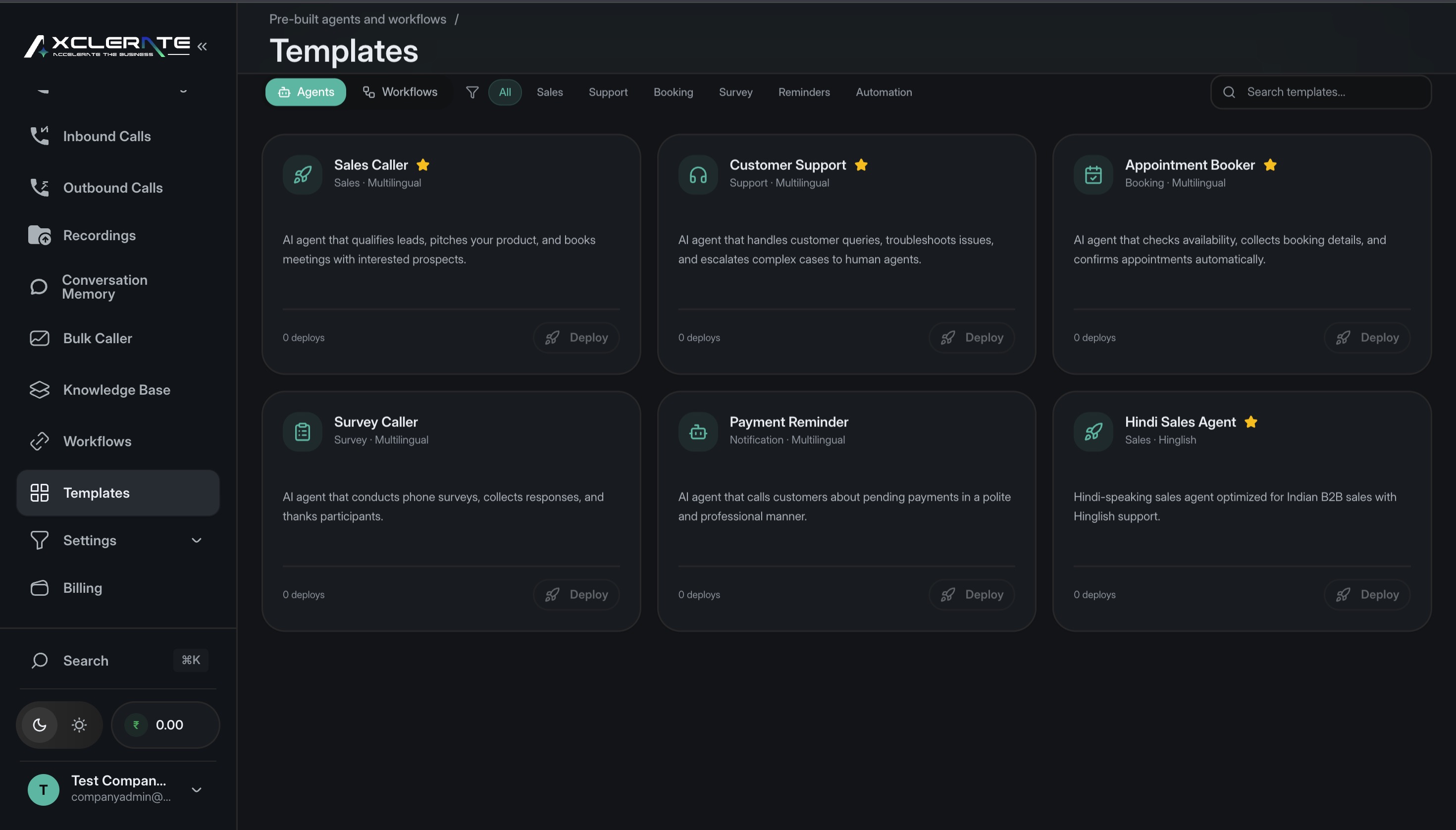This screenshot has height=830, width=1456.
Task: Unfavorite the Hindi Sales Agent star
Action: pos(1250,422)
